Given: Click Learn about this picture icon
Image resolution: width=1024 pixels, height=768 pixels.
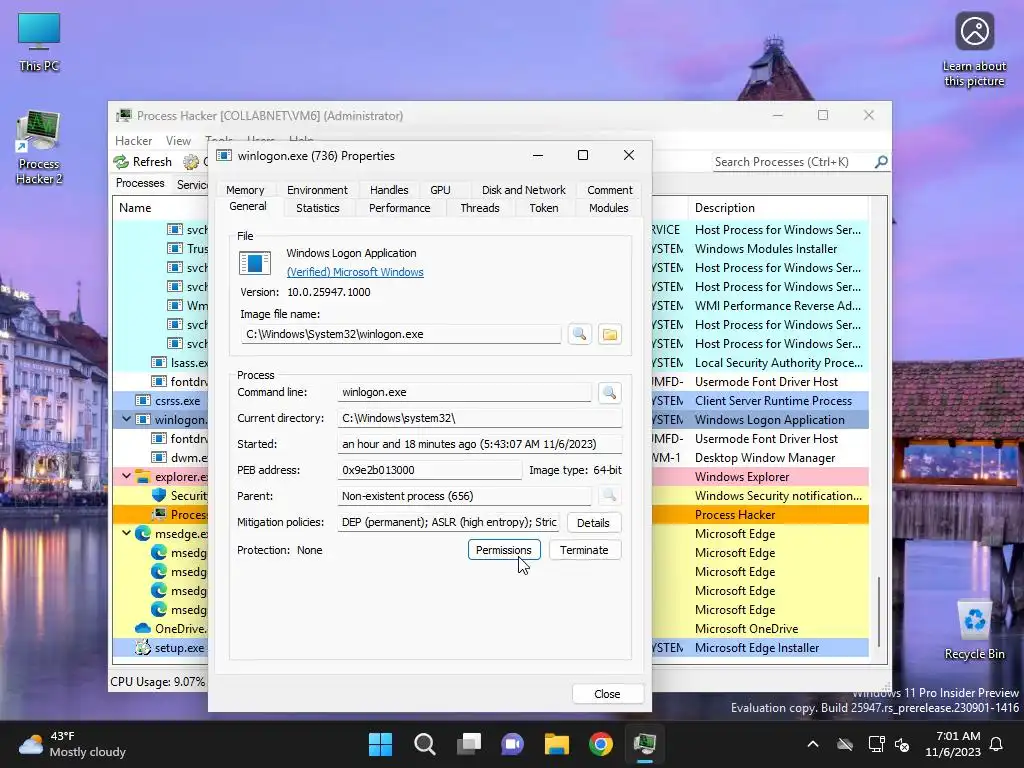Looking at the screenshot, I should point(974,50).
